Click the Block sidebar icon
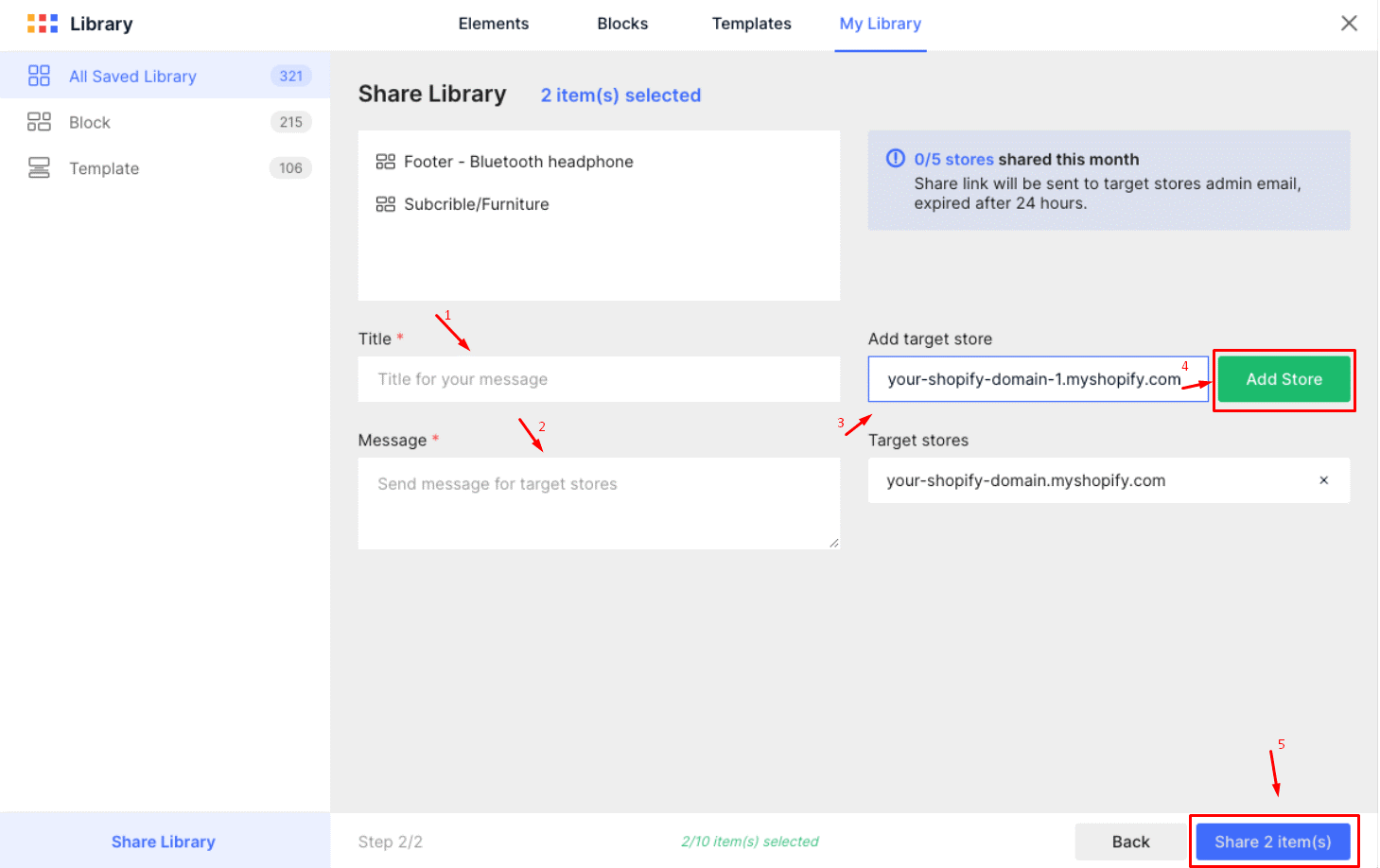Screen dimensions: 1380x868 click(x=39, y=121)
